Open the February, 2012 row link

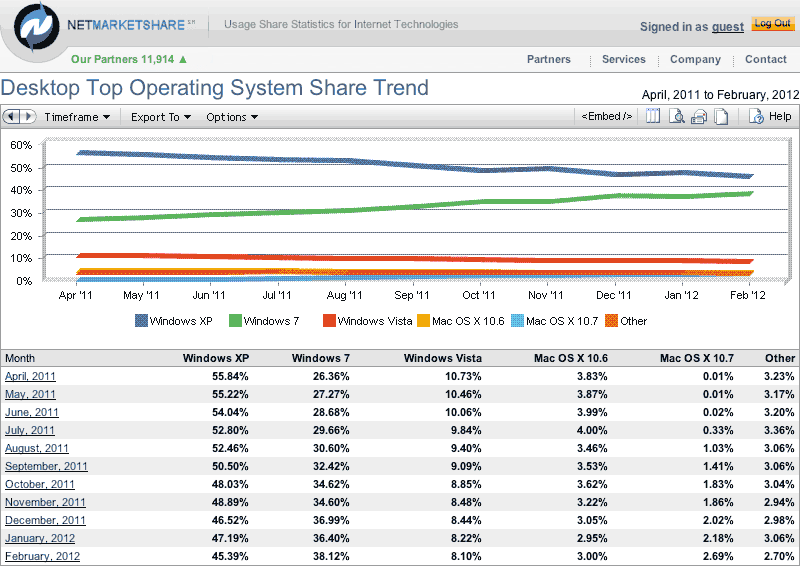point(42,556)
